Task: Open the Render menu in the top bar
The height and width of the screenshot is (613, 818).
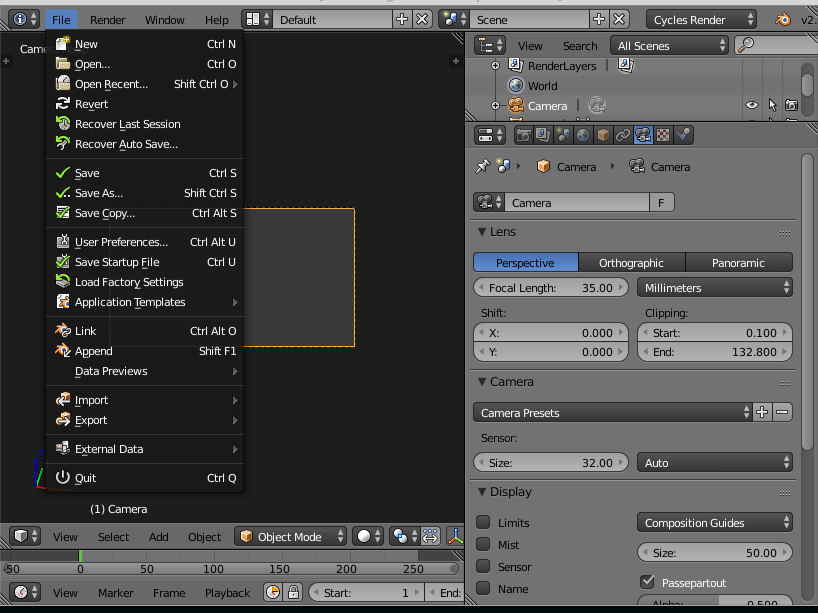Action: 107,18
